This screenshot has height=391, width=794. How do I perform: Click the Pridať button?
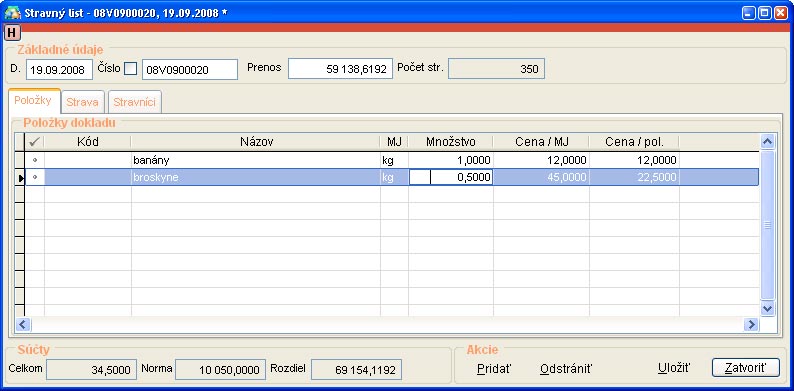494,368
